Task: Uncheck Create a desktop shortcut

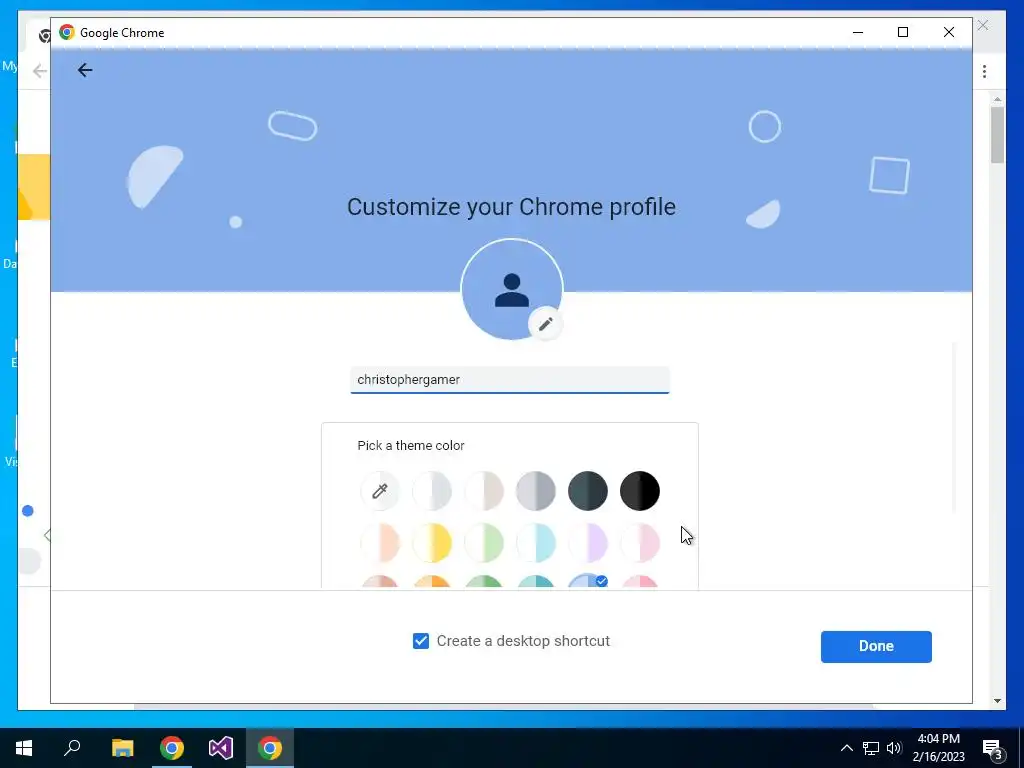Action: pyautogui.click(x=421, y=641)
